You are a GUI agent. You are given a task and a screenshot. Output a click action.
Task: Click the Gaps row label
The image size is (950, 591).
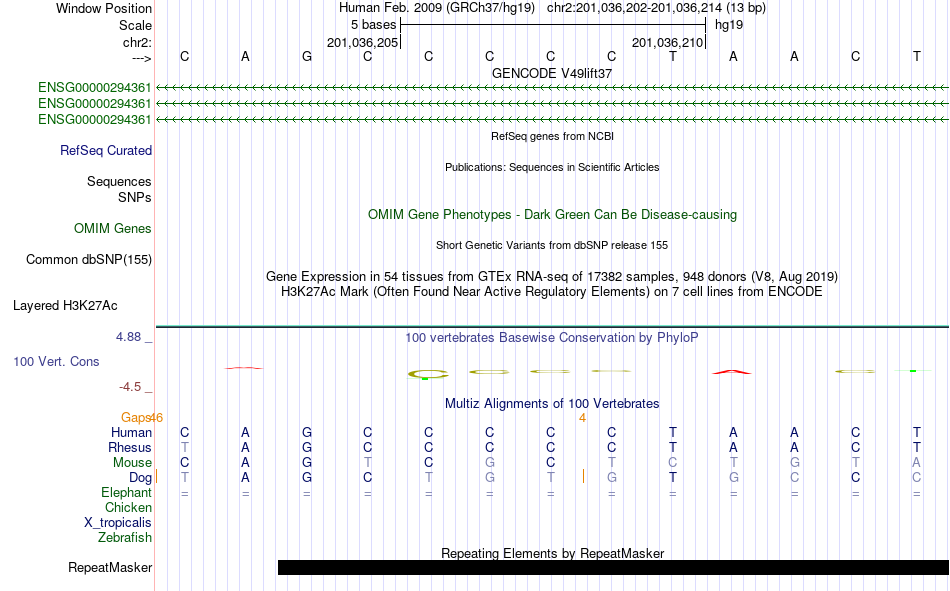tap(135, 417)
